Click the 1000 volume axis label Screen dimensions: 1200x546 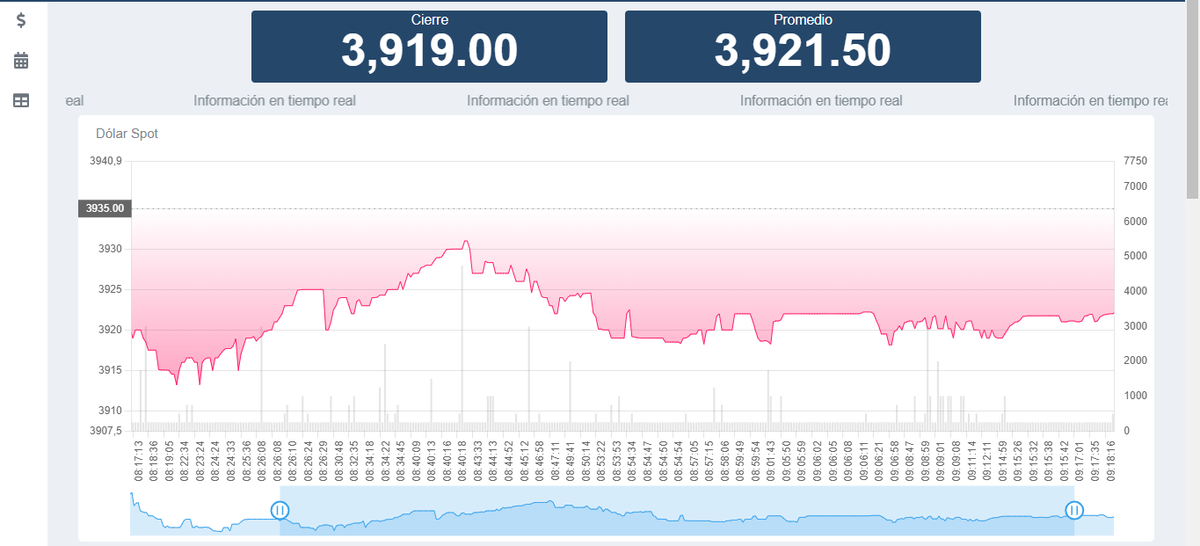point(1135,395)
